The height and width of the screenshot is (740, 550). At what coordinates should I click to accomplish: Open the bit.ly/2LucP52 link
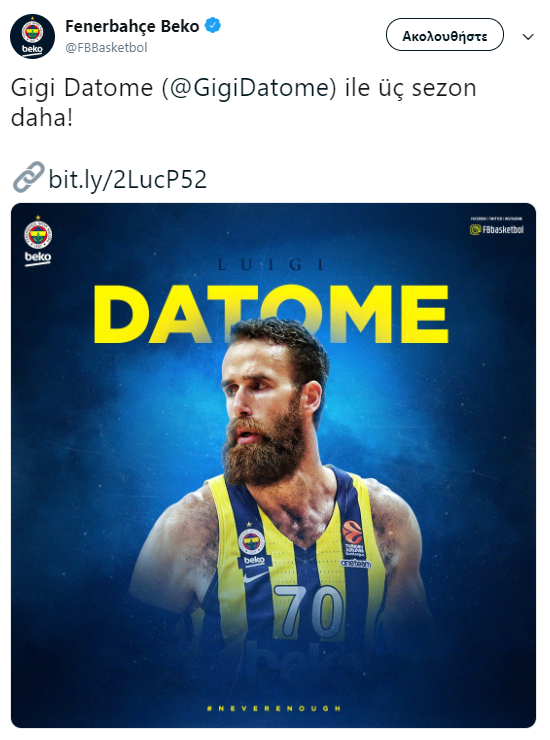(127, 179)
